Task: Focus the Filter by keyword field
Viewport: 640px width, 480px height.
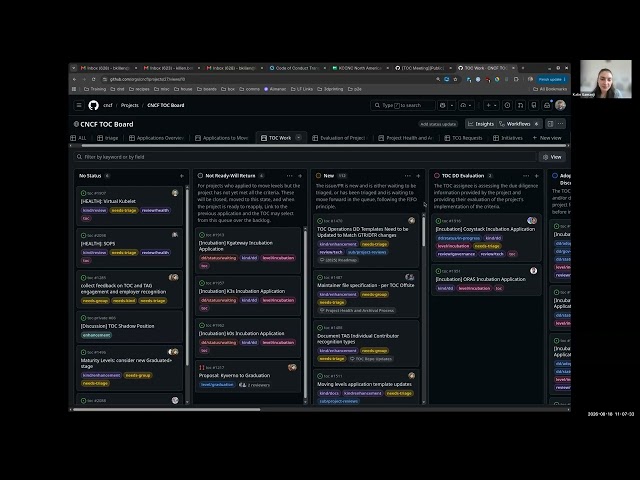Action: tap(305, 157)
